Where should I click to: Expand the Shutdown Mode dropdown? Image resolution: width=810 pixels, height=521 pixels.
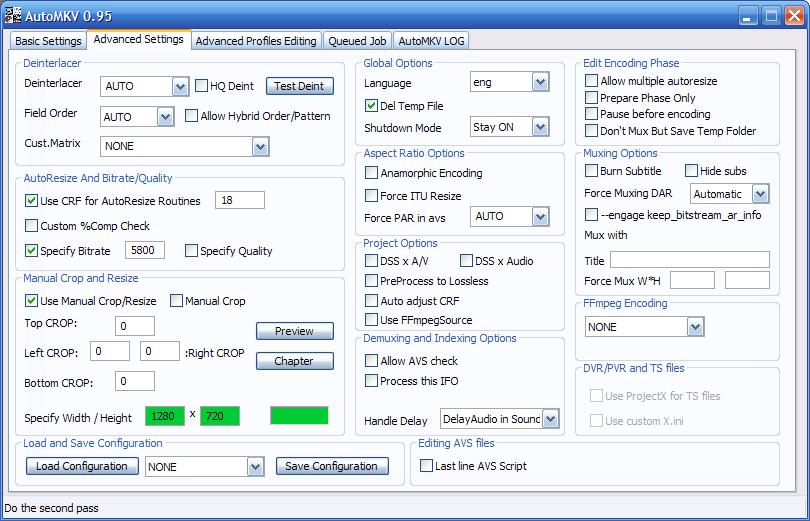[540, 127]
